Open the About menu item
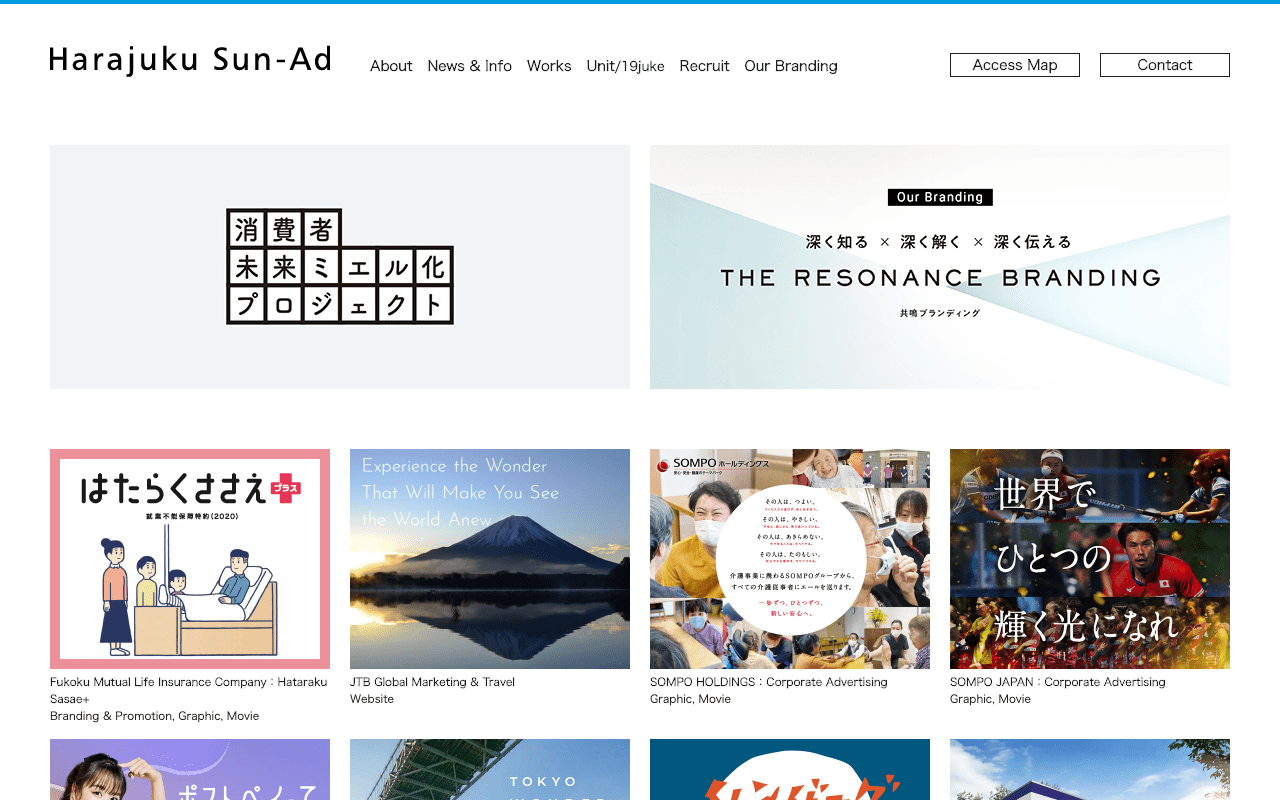 391,66
